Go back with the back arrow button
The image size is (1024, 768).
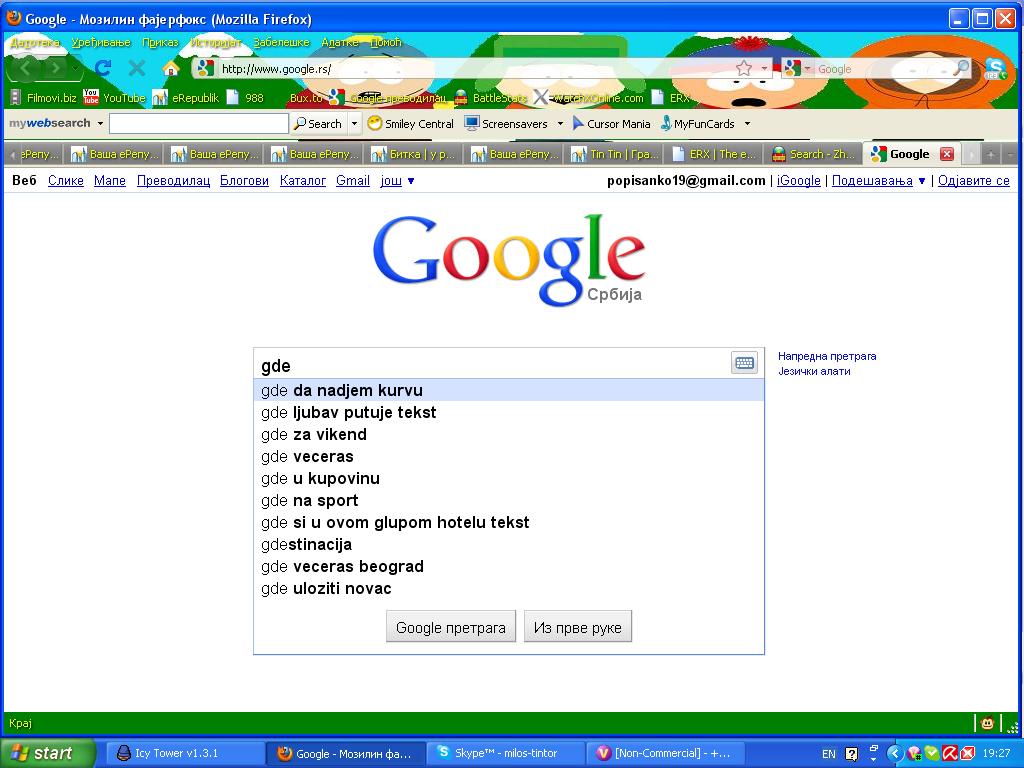tap(26, 68)
